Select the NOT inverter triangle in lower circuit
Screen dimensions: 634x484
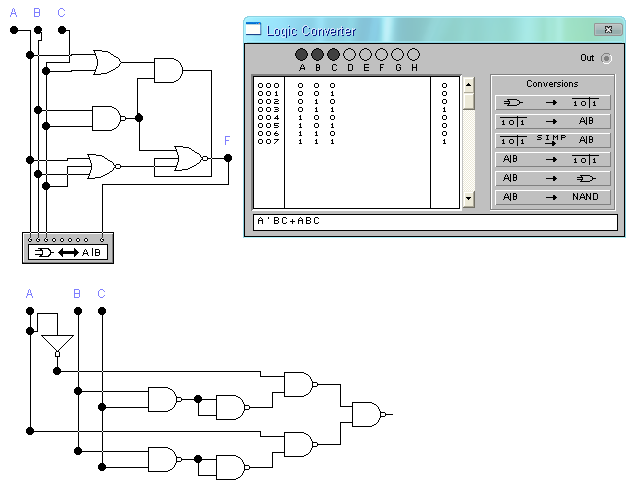pyautogui.click(x=57, y=345)
